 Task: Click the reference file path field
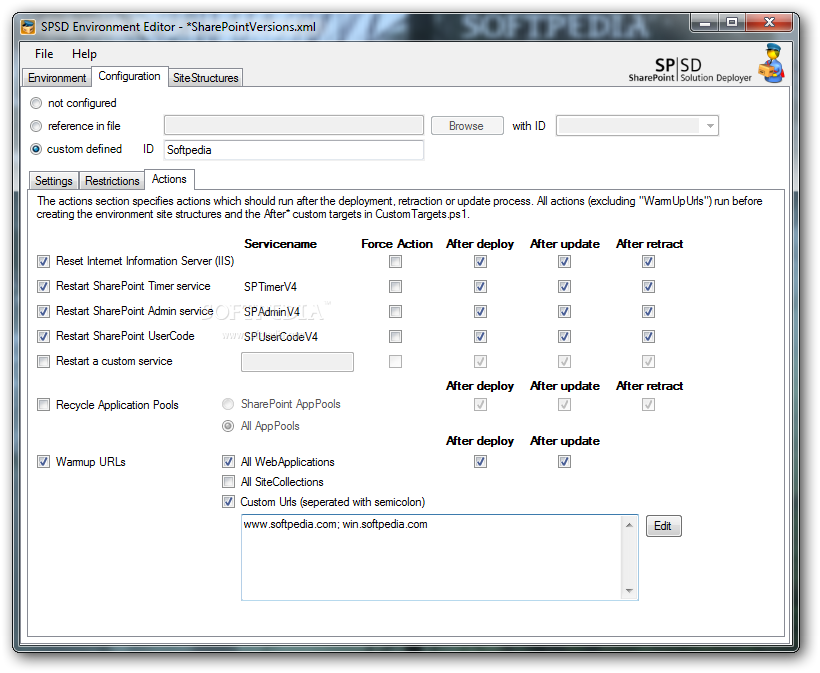tap(294, 126)
